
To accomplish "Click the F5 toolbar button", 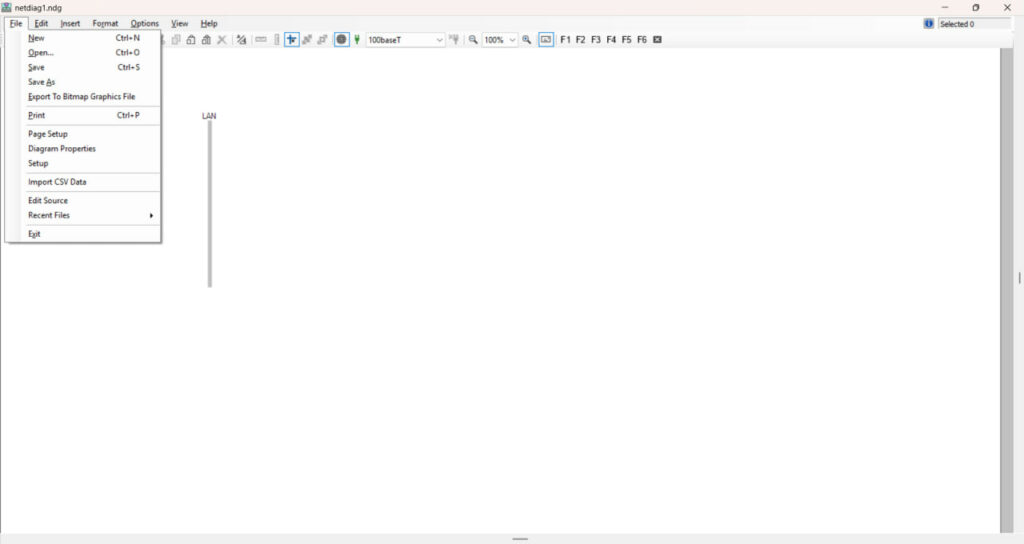I will pos(626,40).
